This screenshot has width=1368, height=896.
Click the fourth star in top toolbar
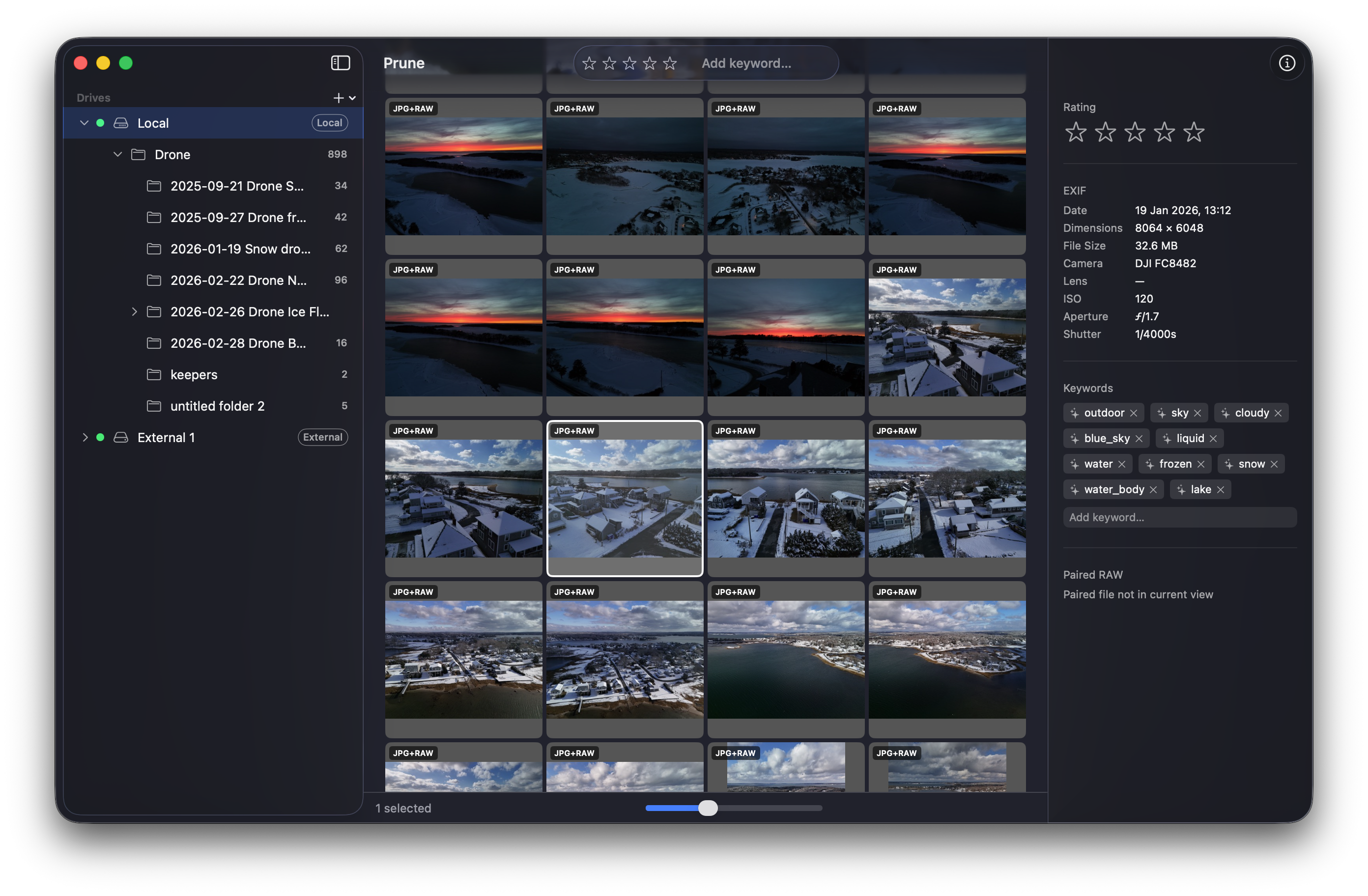tap(650, 63)
